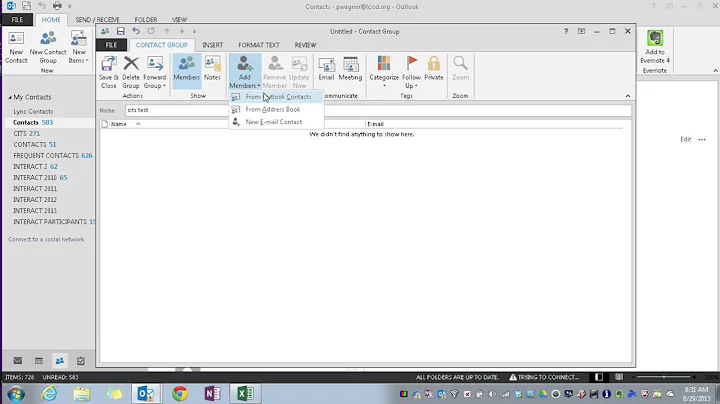Image resolution: width=720 pixels, height=404 pixels.
Task: Open the Contact Group FILE tab
Action: coord(111,45)
